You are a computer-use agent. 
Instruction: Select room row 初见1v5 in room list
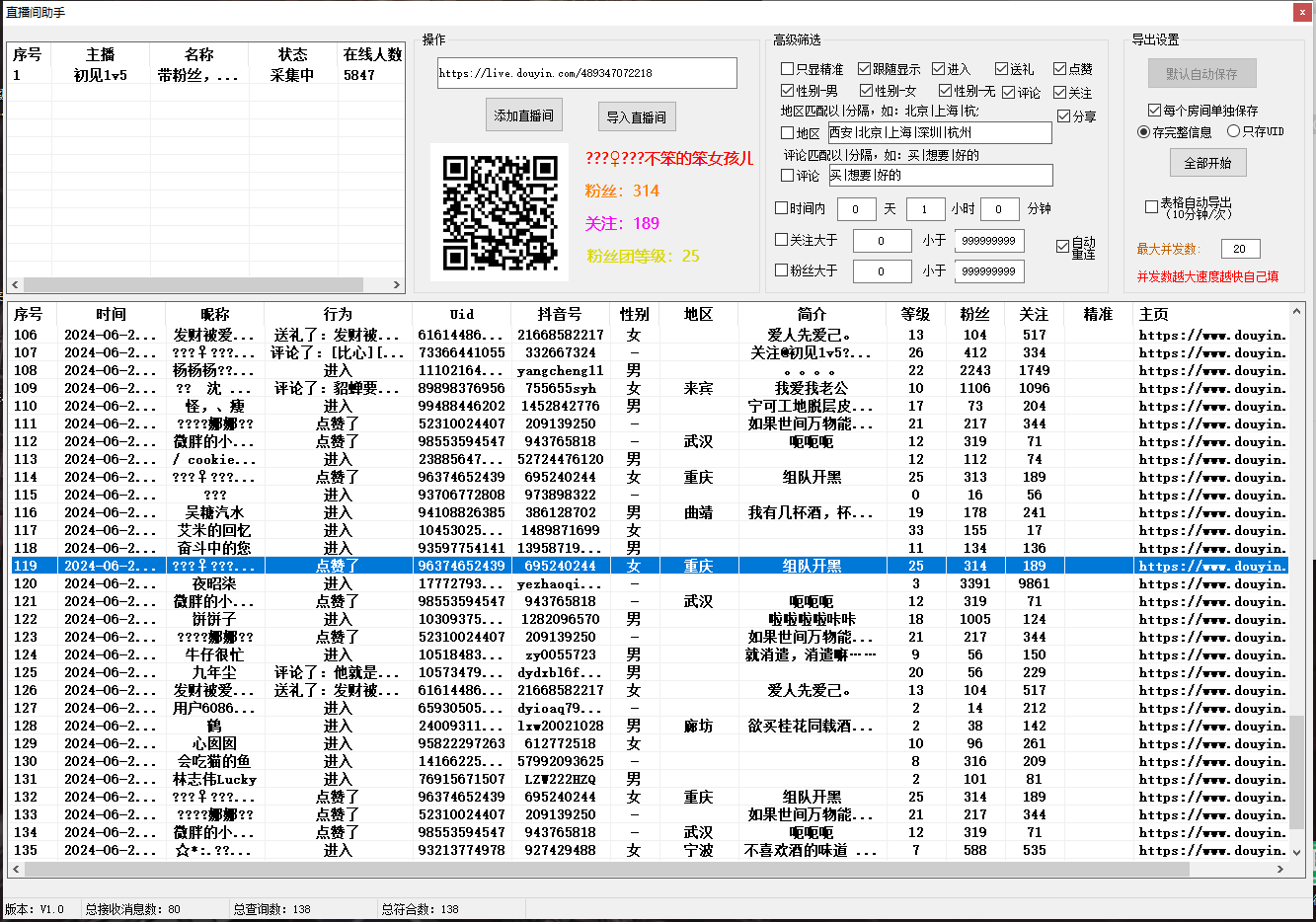(x=205, y=75)
